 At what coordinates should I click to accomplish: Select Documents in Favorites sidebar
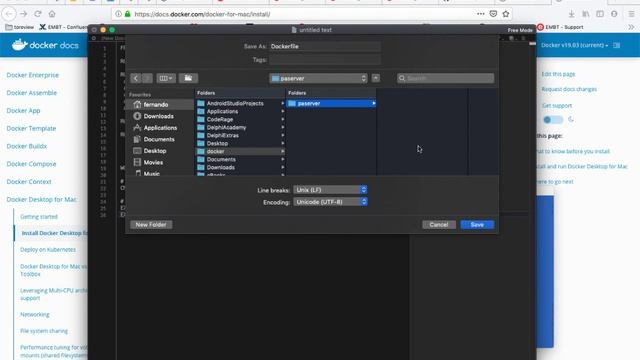tap(160, 139)
